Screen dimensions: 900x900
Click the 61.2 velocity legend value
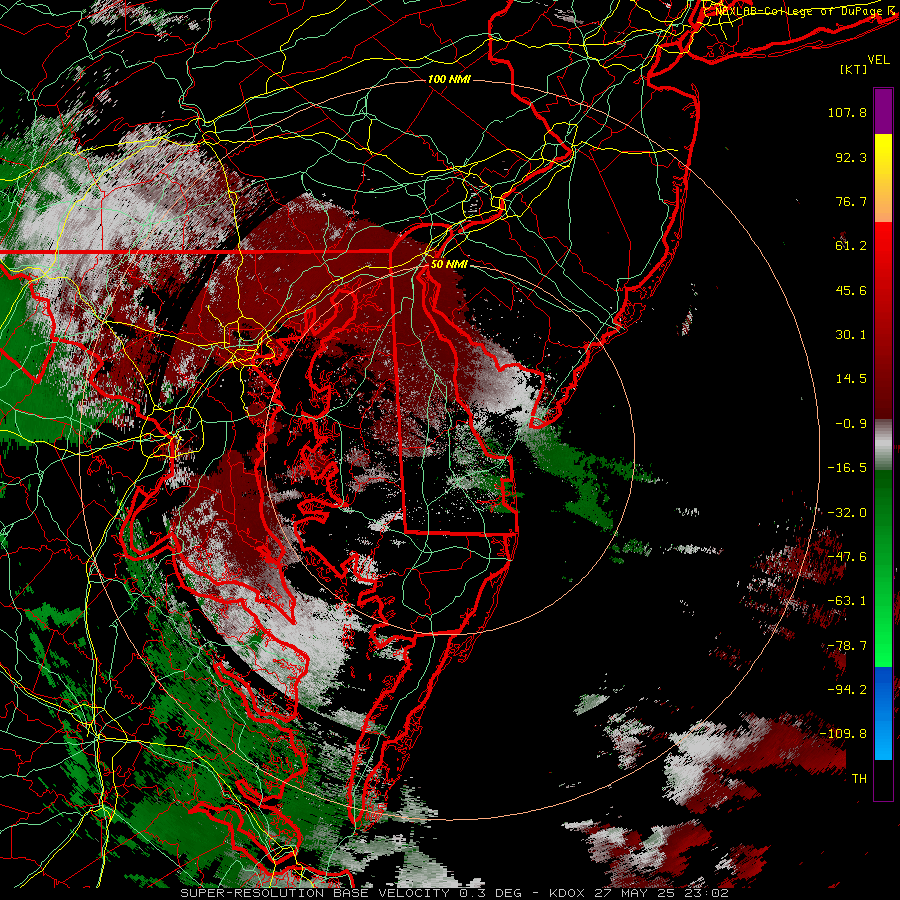(x=851, y=246)
